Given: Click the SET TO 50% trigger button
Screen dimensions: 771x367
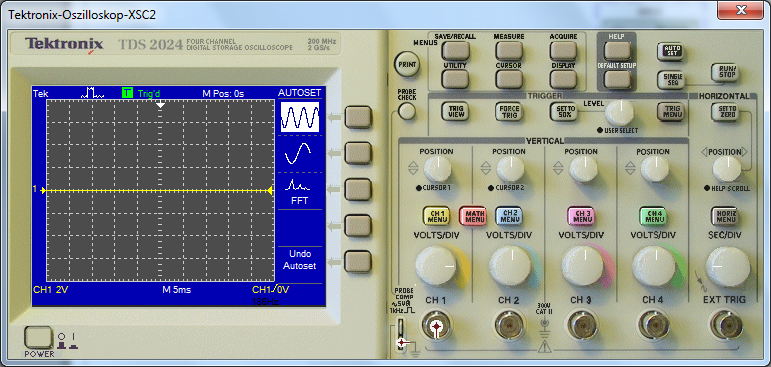Looking at the screenshot, I should click(563, 111).
